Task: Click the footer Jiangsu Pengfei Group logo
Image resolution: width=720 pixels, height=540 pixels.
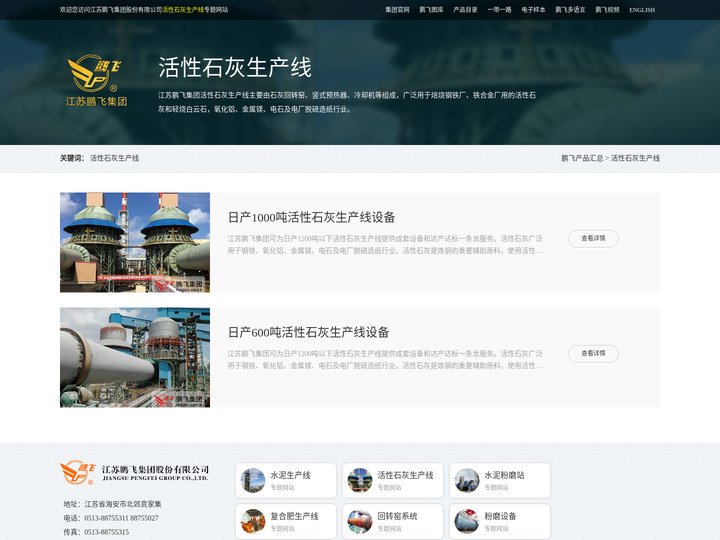Action: point(135,472)
